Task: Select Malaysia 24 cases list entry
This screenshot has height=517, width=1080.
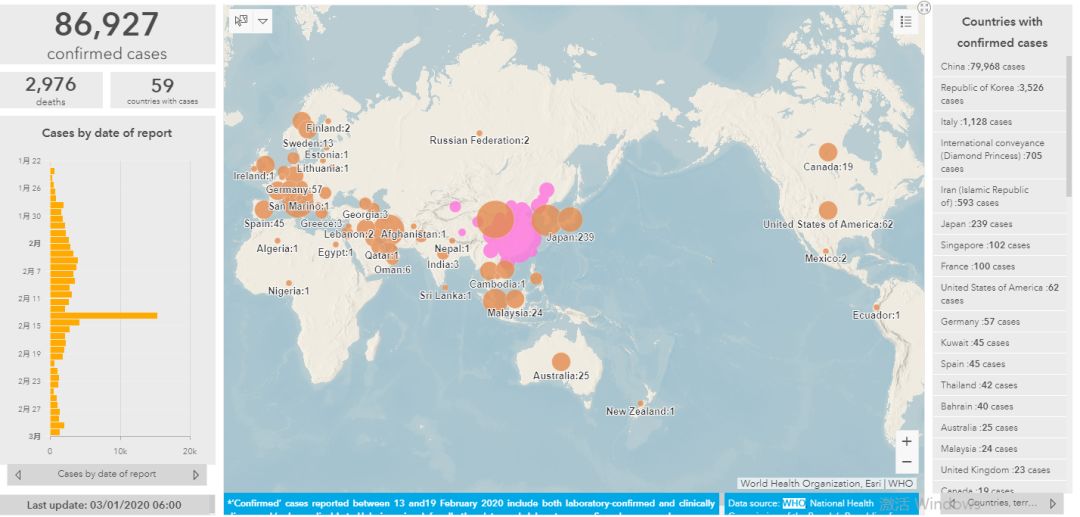Action: coord(999,449)
